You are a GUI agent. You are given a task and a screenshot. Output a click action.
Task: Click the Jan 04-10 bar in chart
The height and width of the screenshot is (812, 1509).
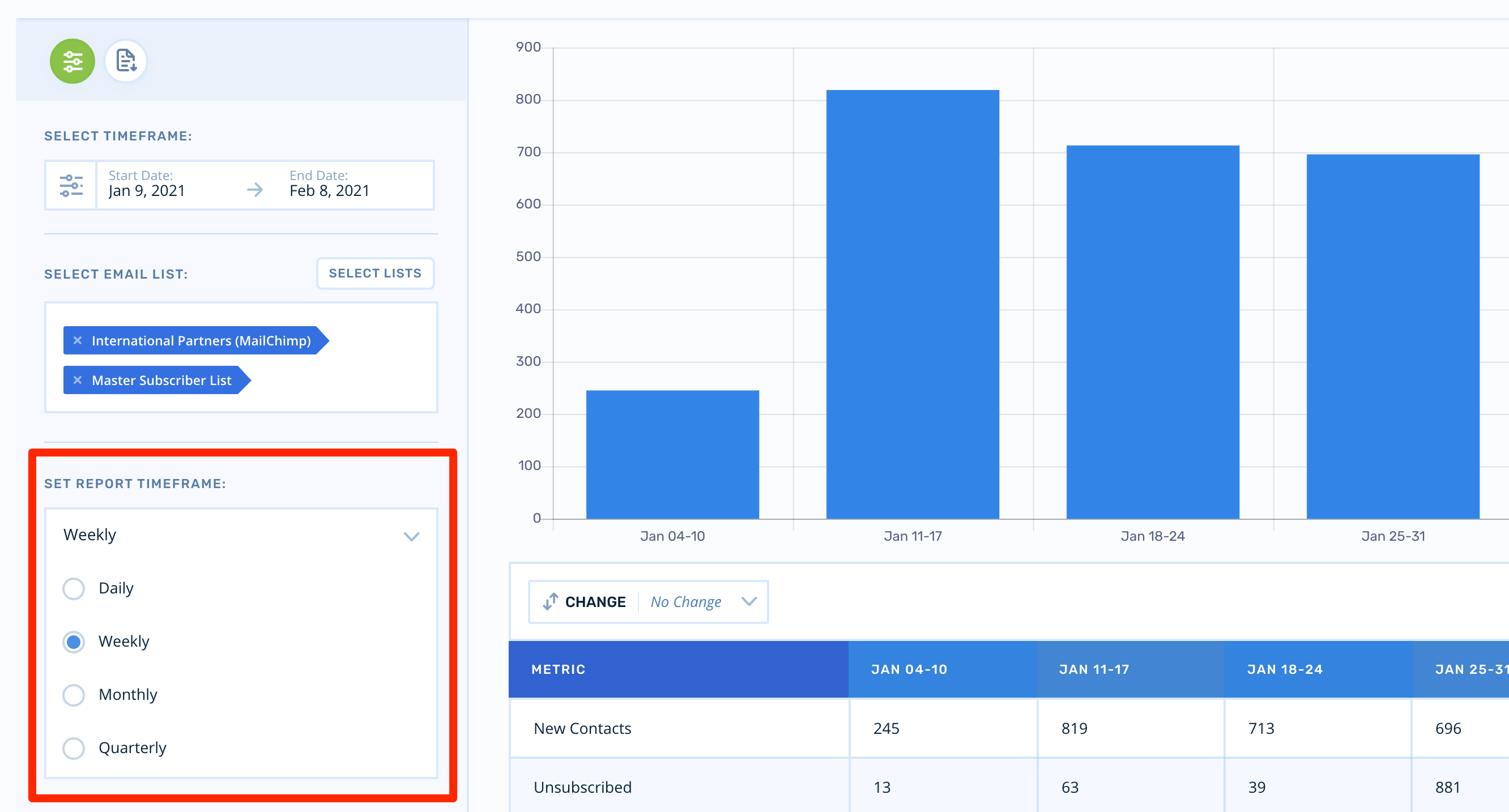(672, 454)
